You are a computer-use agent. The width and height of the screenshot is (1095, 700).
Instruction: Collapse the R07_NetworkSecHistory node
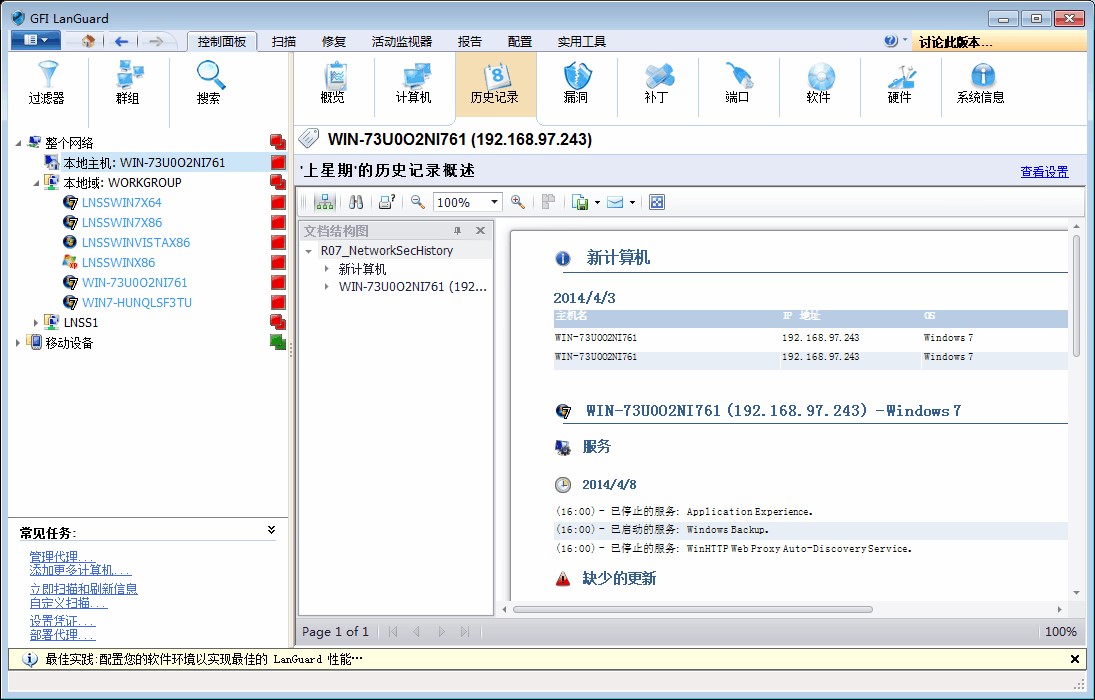309,251
